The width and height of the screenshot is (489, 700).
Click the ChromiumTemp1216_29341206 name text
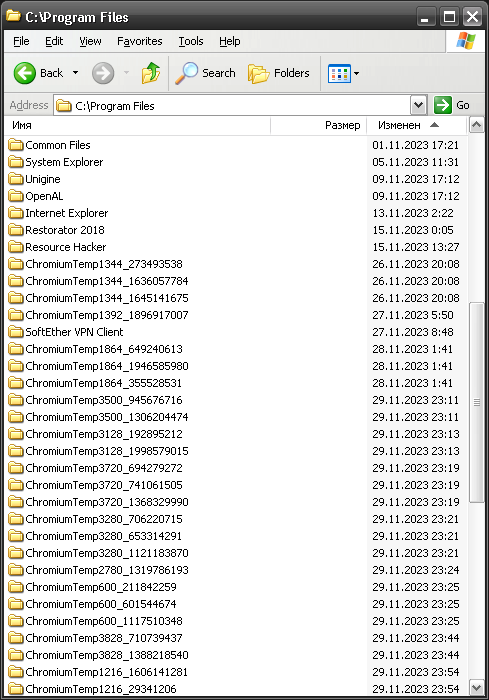click(x=101, y=689)
